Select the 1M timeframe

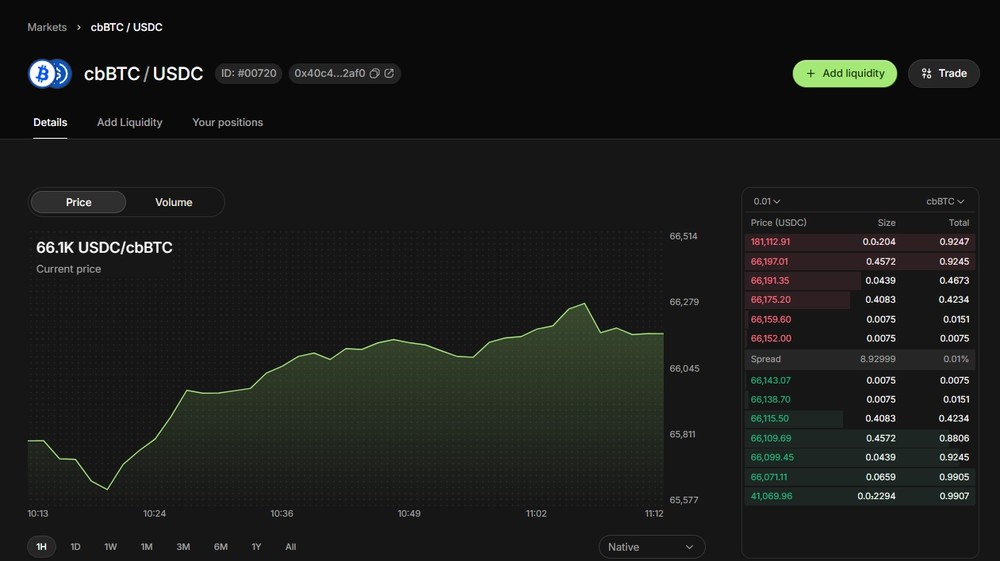click(x=147, y=546)
